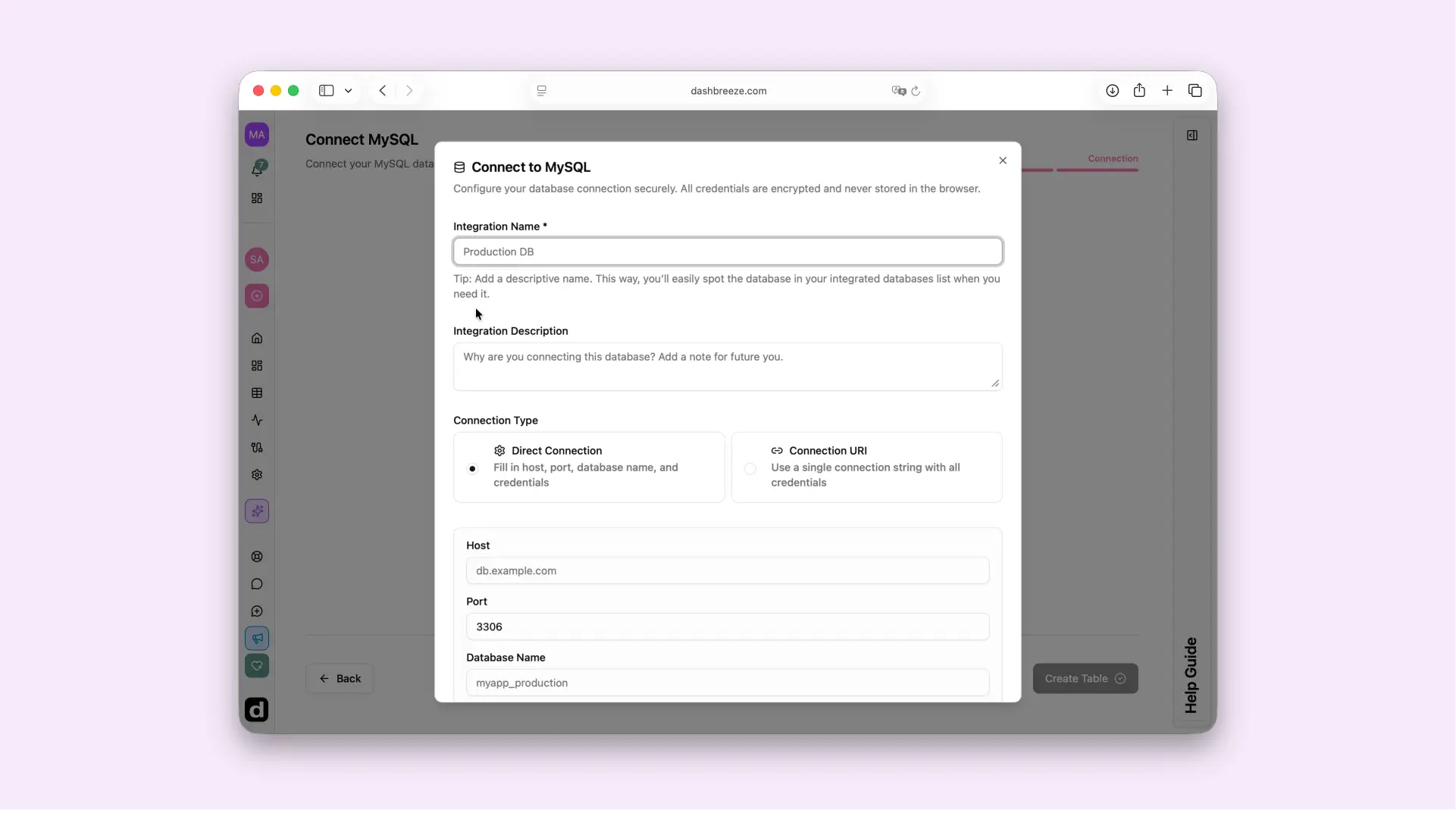Open the SA account avatar
Image resolution: width=1456 pixels, height=819 pixels.
pyautogui.click(x=257, y=260)
